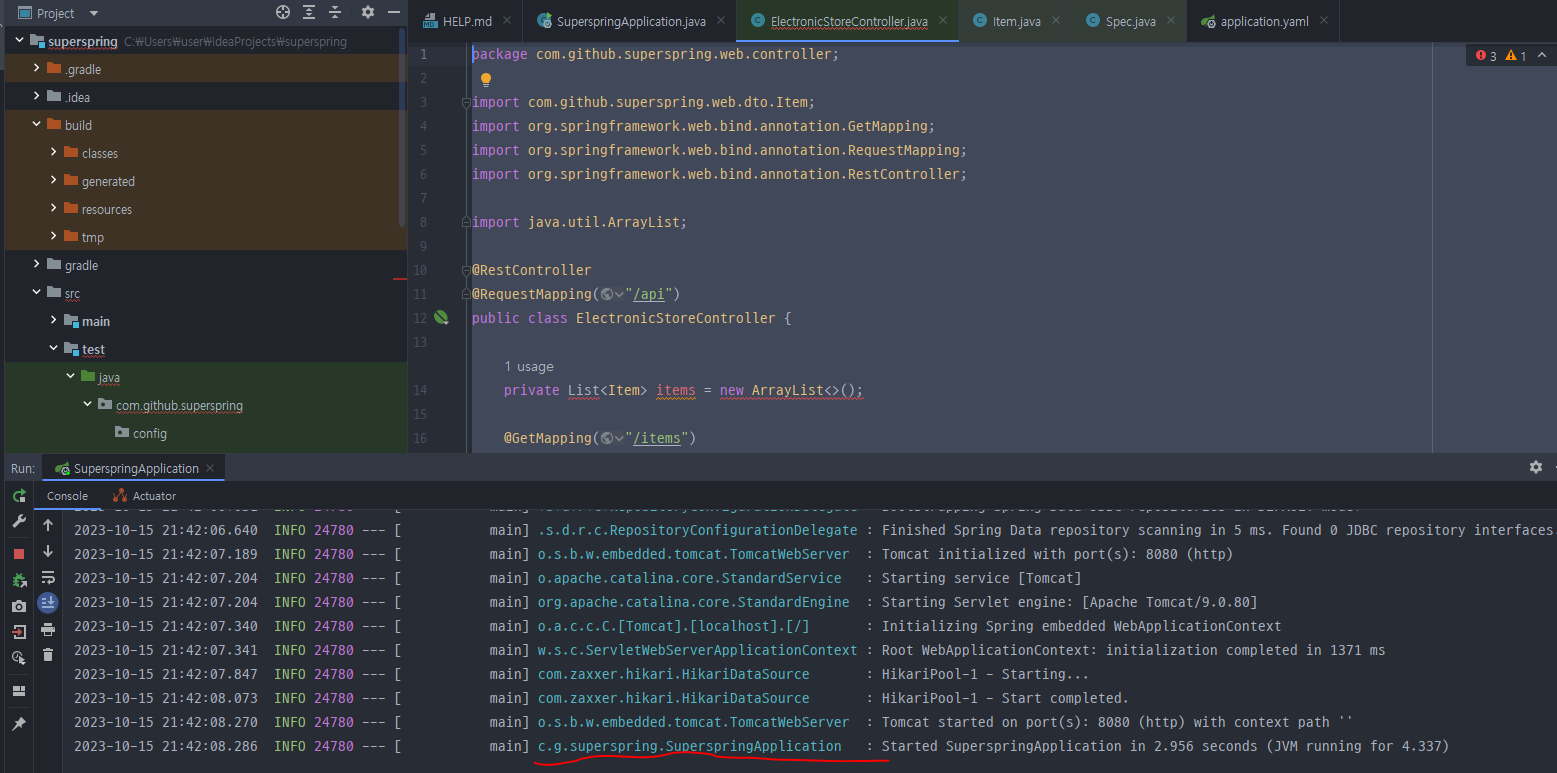Fold the imports block on line 3
This screenshot has height=773, width=1557.
[465, 102]
